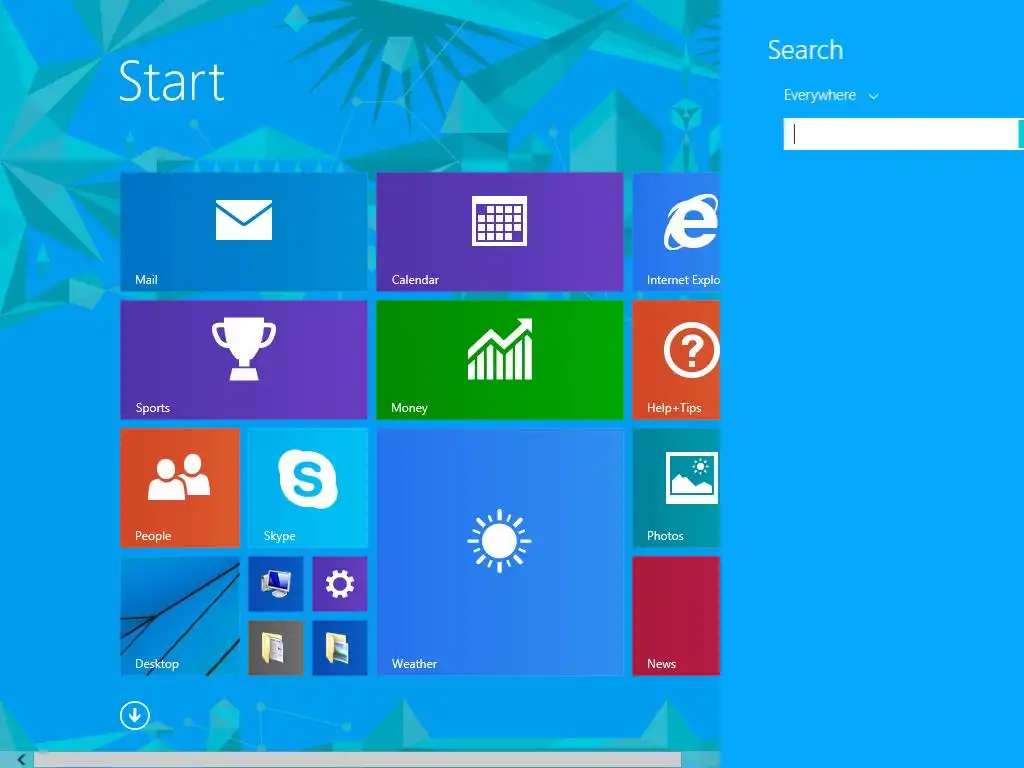
Task: Open the People tile
Action: click(180, 488)
